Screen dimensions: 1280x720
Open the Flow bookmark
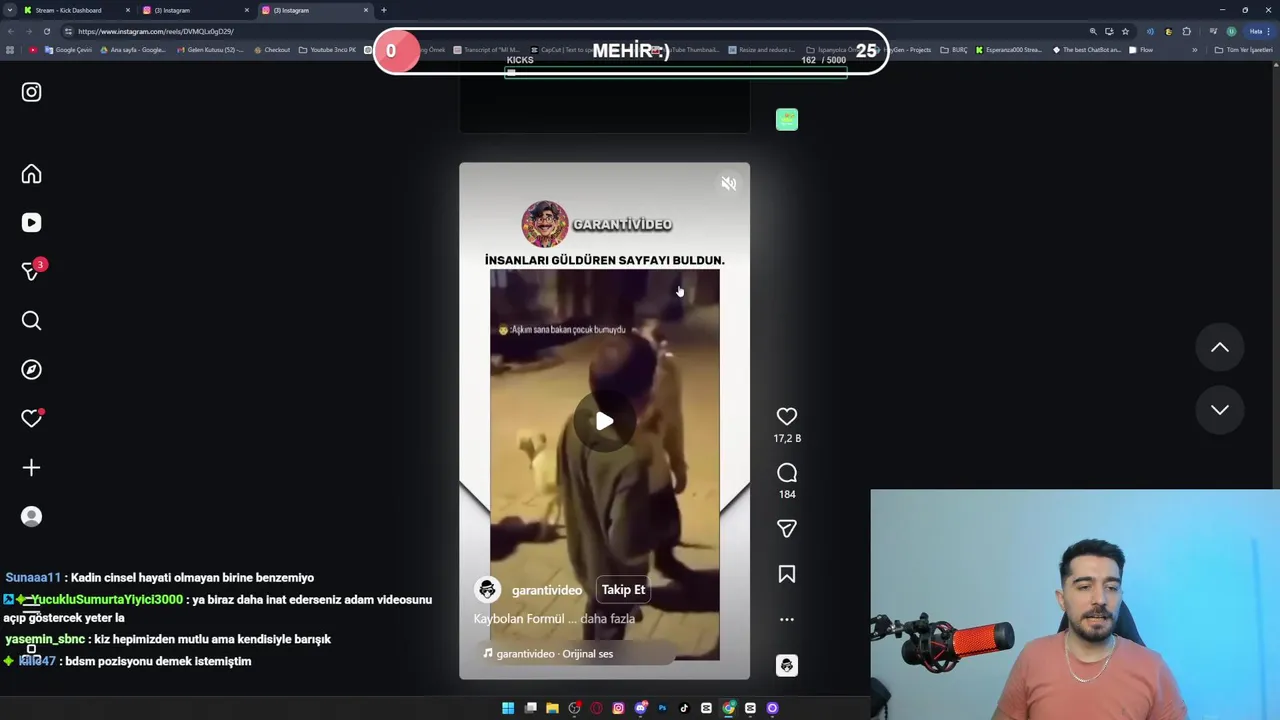click(1141, 50)
